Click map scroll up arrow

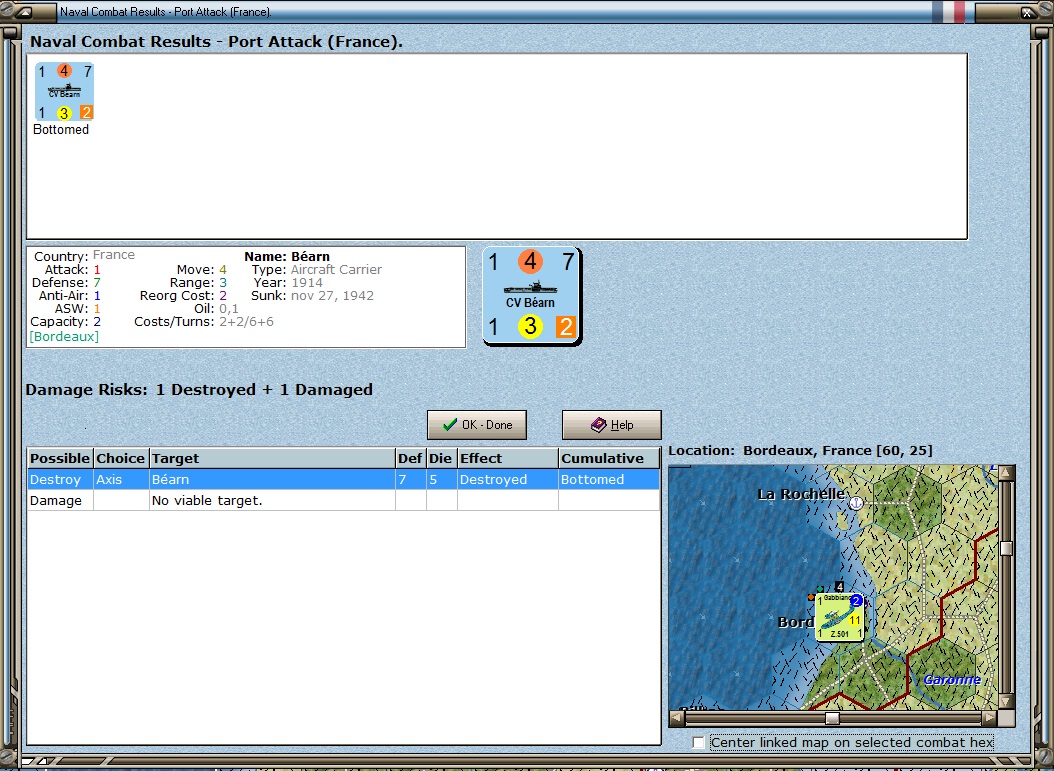(1006, 473)
